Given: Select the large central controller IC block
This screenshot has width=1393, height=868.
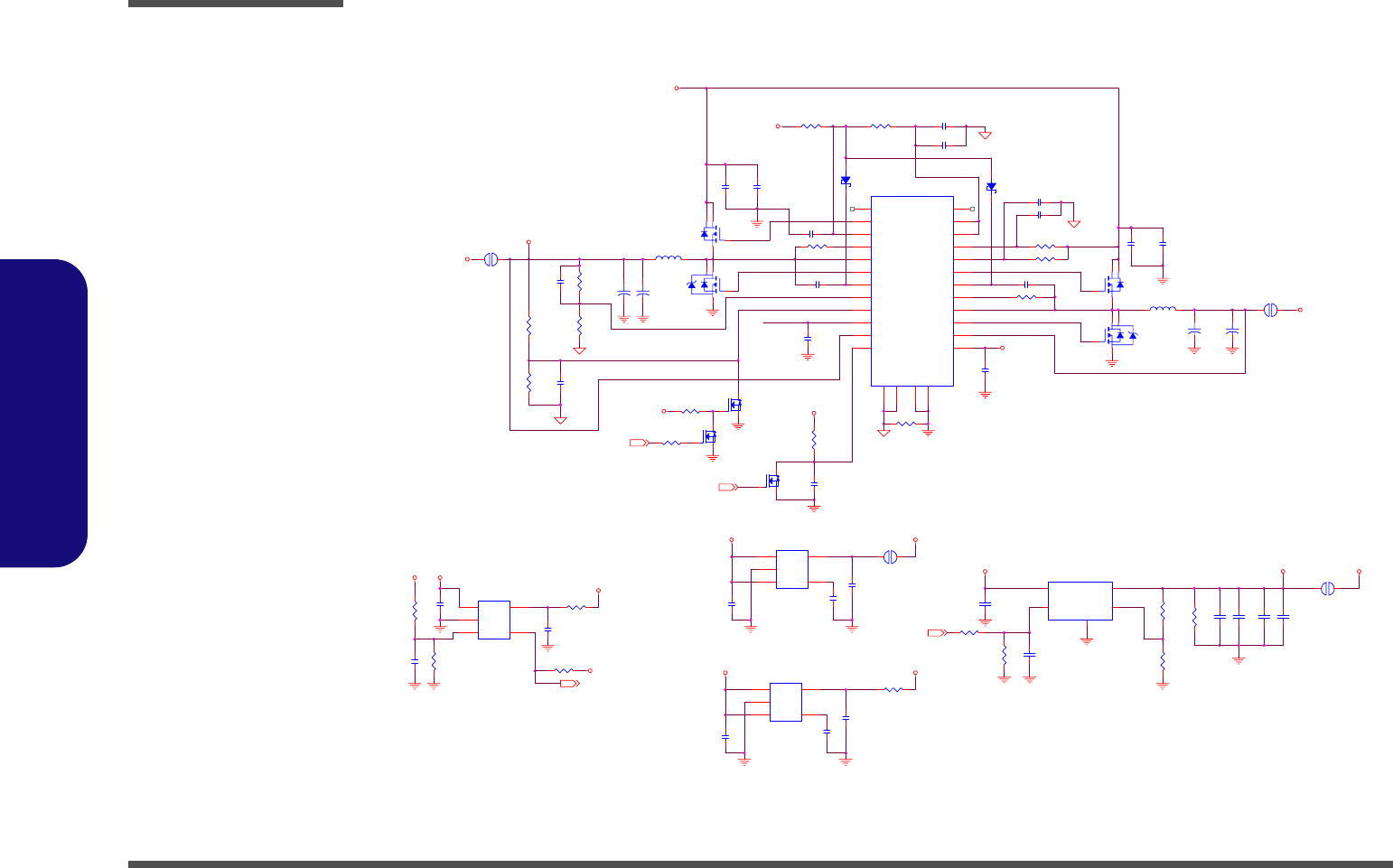Looking at the screenshot, I should pos(912,291).
